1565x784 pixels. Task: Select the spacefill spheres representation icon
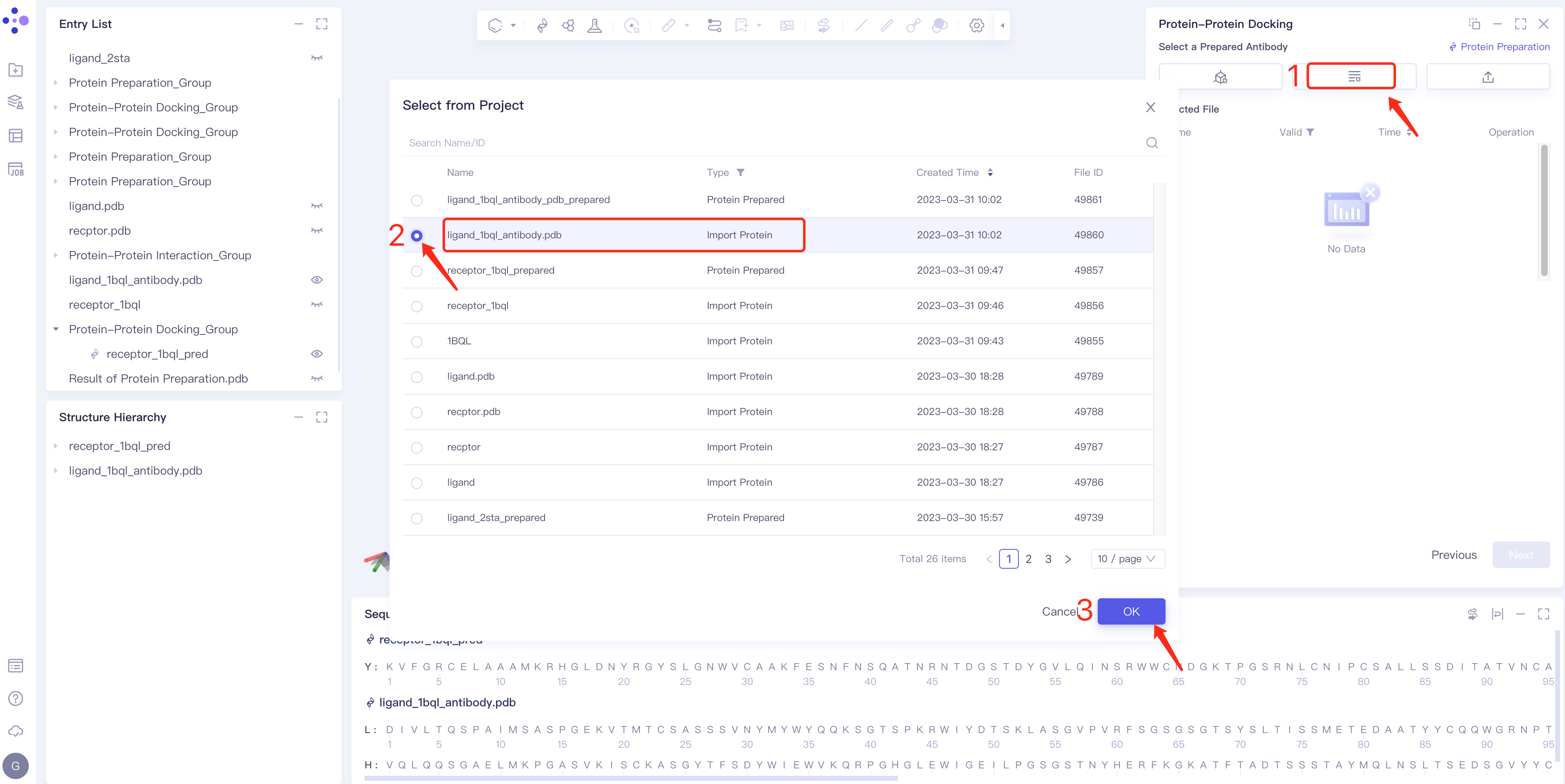coord(939,25)
